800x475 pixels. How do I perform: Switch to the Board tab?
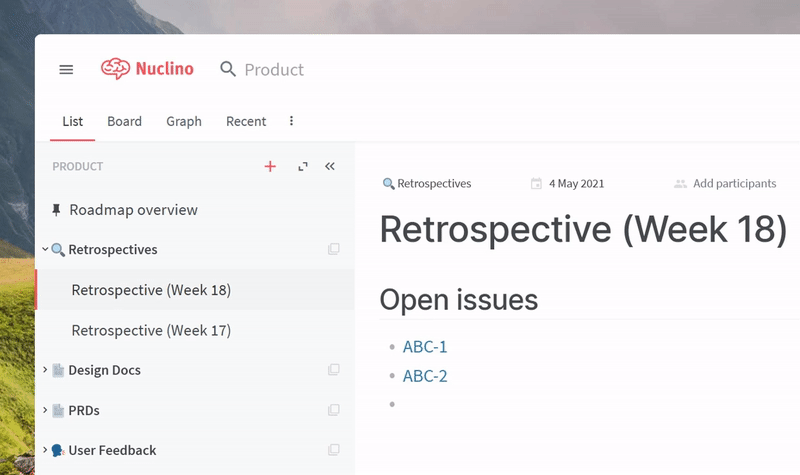click(124, 121)
